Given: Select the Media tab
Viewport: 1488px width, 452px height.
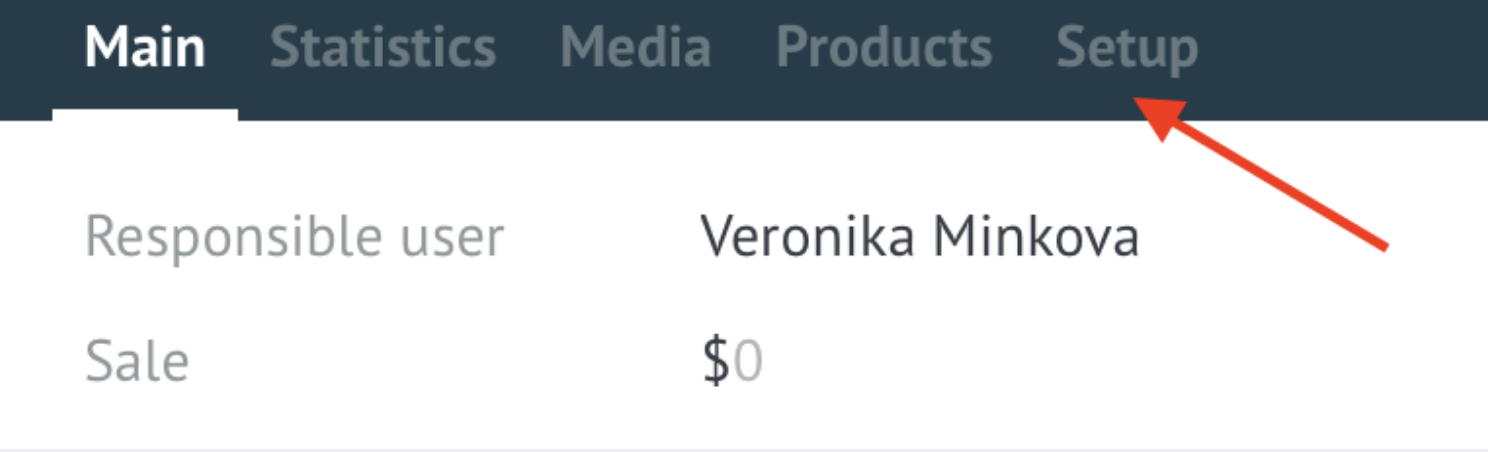Looking at the screenshot, I should pos(636,49).
